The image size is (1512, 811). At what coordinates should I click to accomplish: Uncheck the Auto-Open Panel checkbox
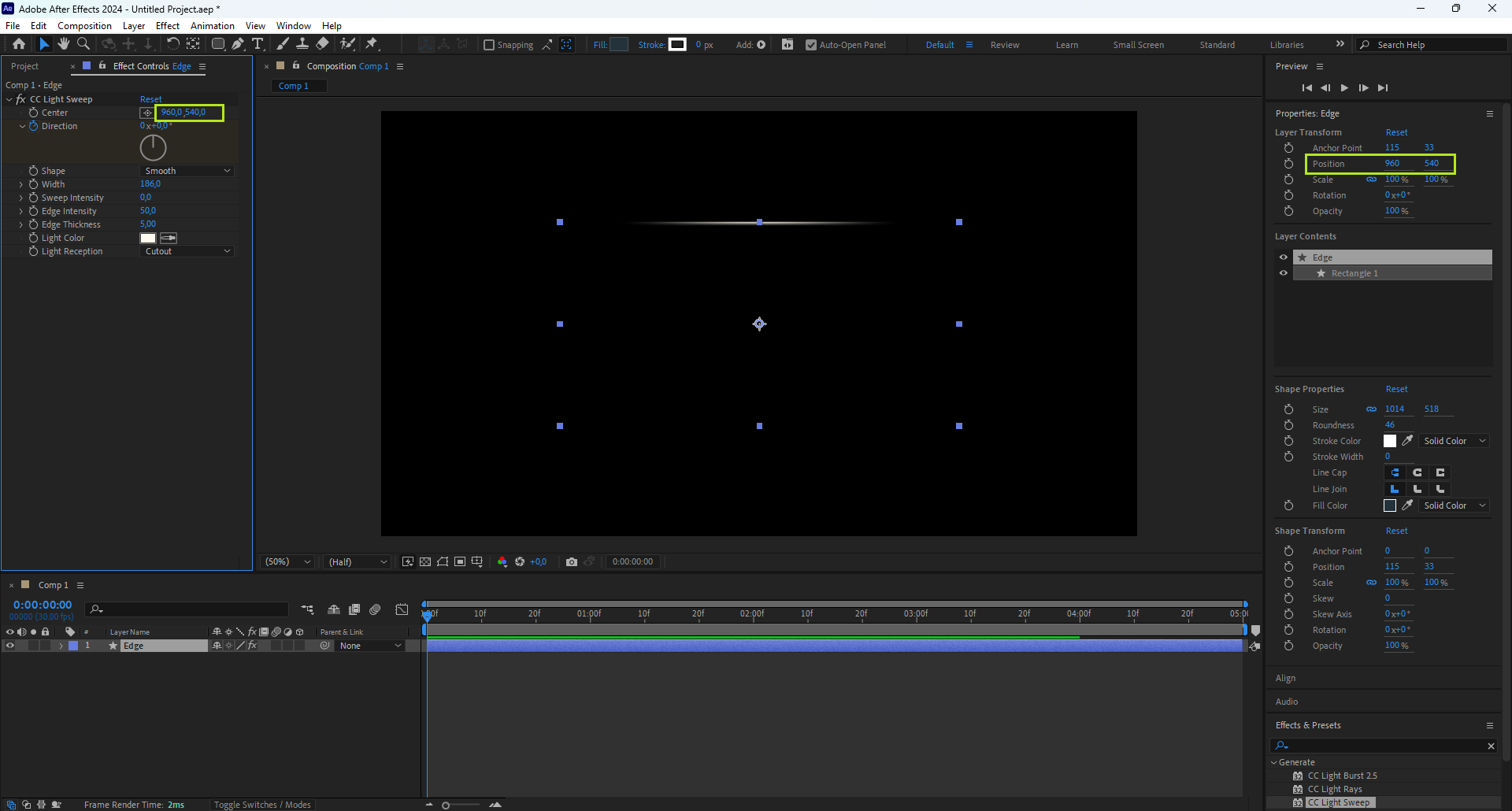(811, 45)
